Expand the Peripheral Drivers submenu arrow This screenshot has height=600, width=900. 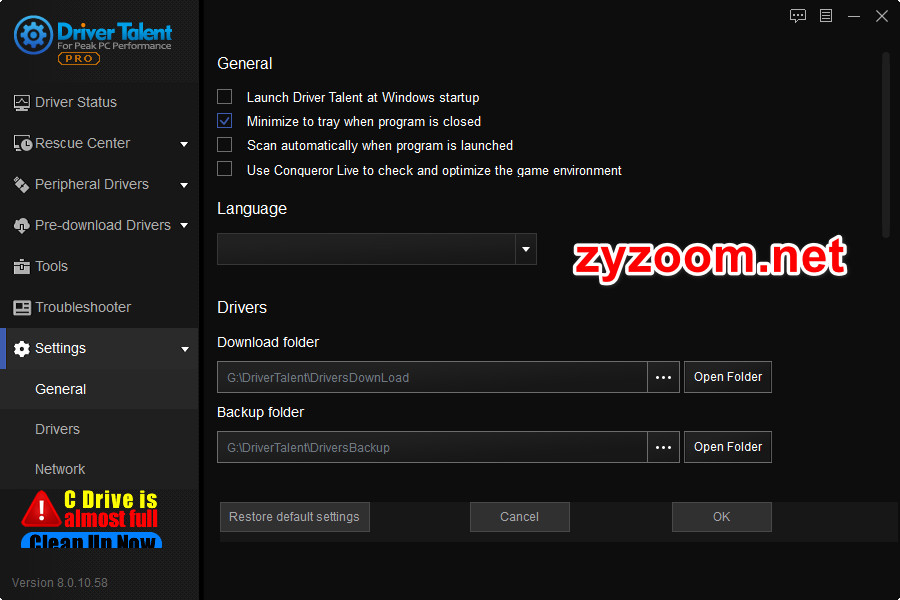click(184, 185)
